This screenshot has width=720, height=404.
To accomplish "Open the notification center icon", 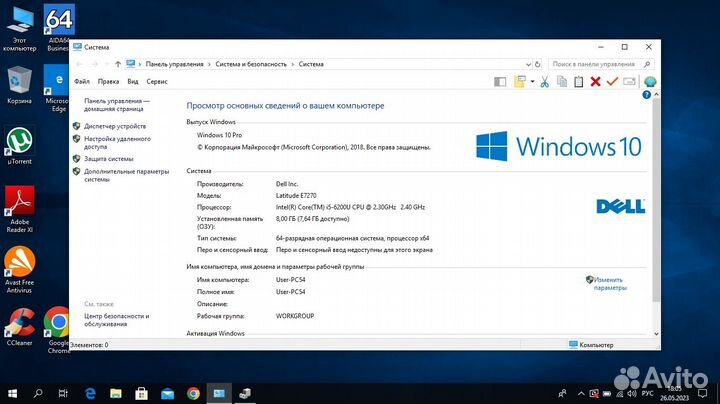I will (x=703, y=393).
